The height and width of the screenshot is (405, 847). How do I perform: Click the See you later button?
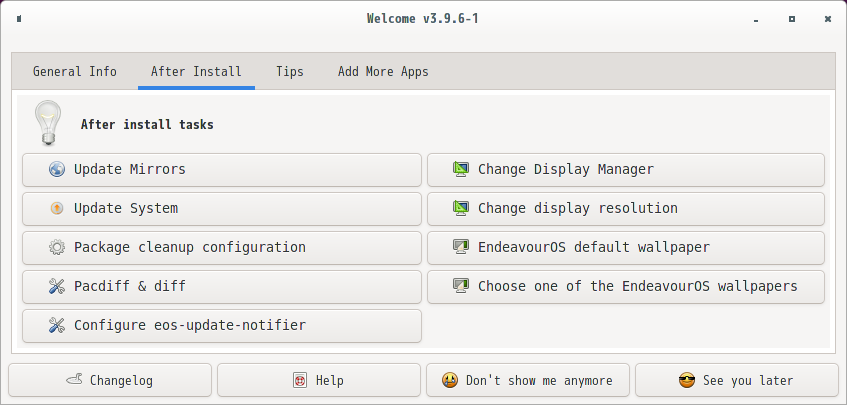tap(737, 380)
